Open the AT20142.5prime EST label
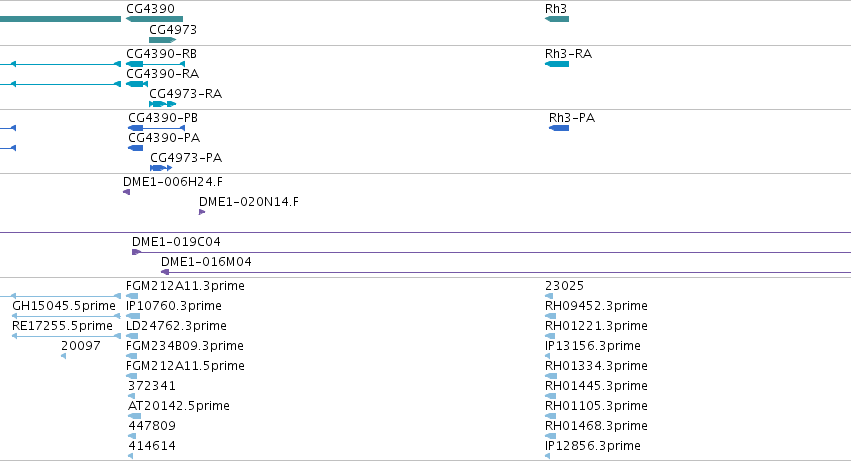Screen dimensions: 851x461 [x=179, y=406]
